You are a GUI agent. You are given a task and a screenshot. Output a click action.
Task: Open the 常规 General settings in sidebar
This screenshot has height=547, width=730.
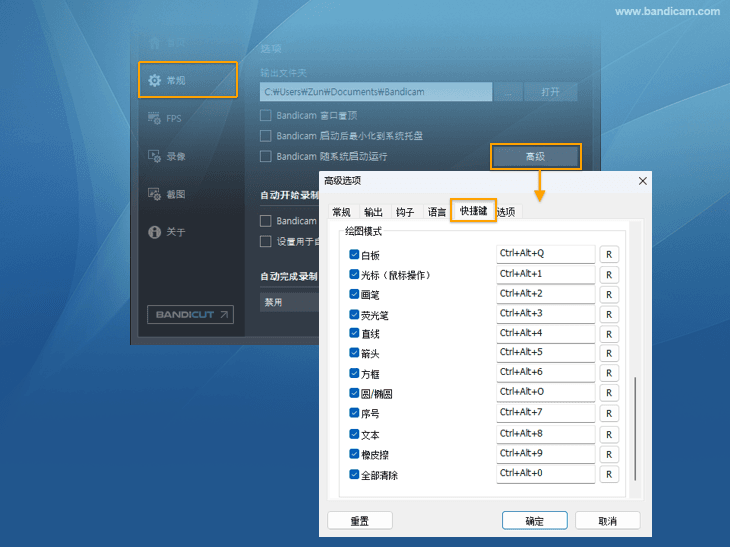coord(188,80)
